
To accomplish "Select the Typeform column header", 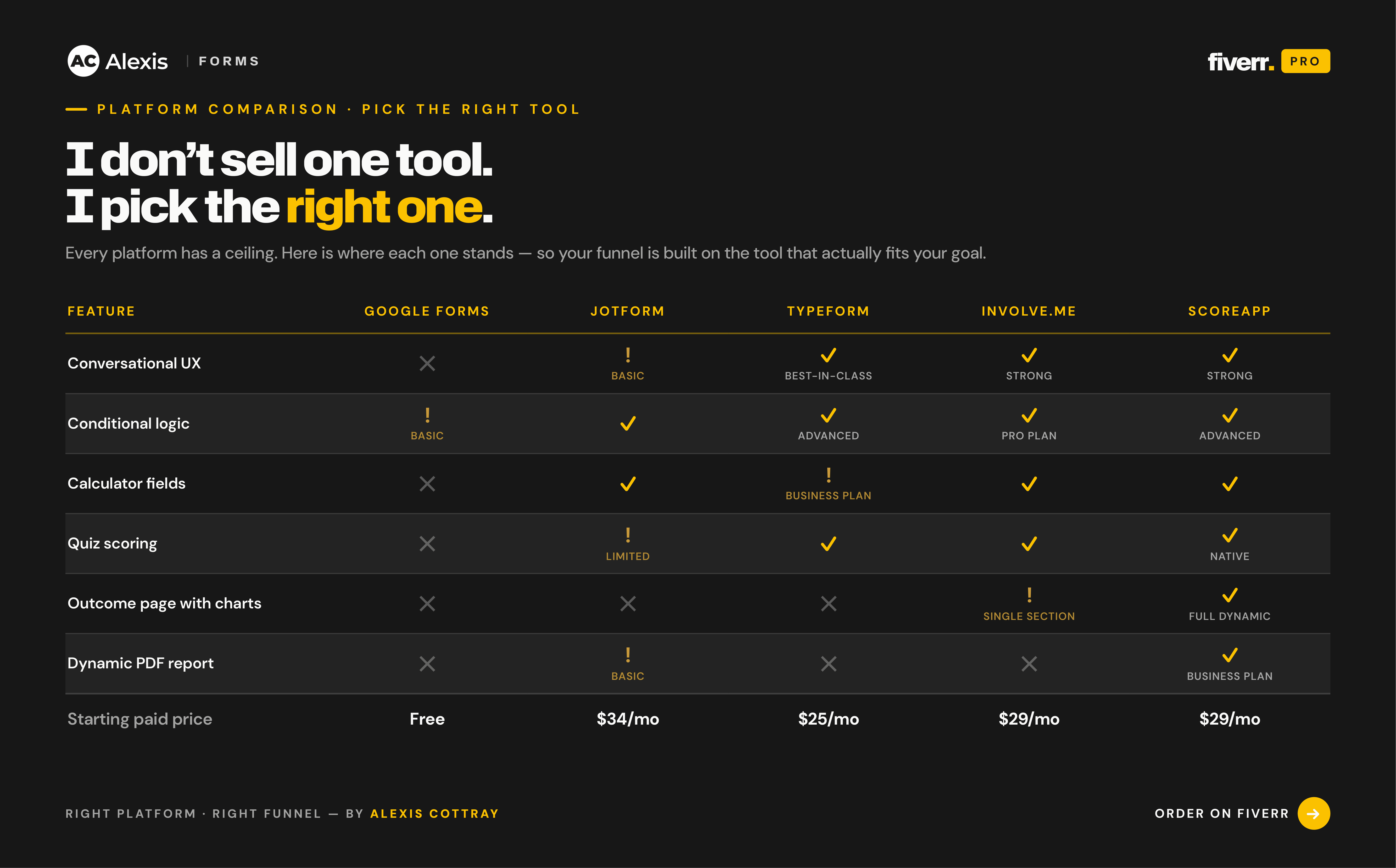I will [x=828, y=311].
